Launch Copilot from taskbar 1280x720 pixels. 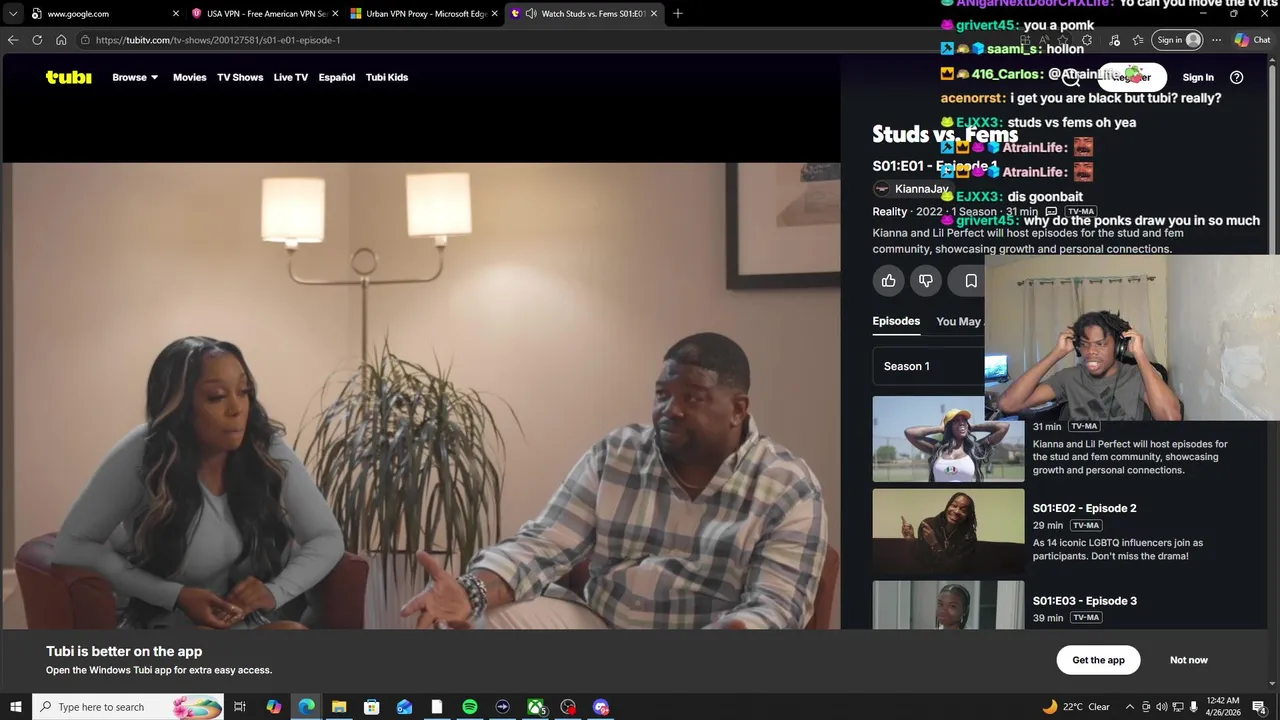click(274, 707)
